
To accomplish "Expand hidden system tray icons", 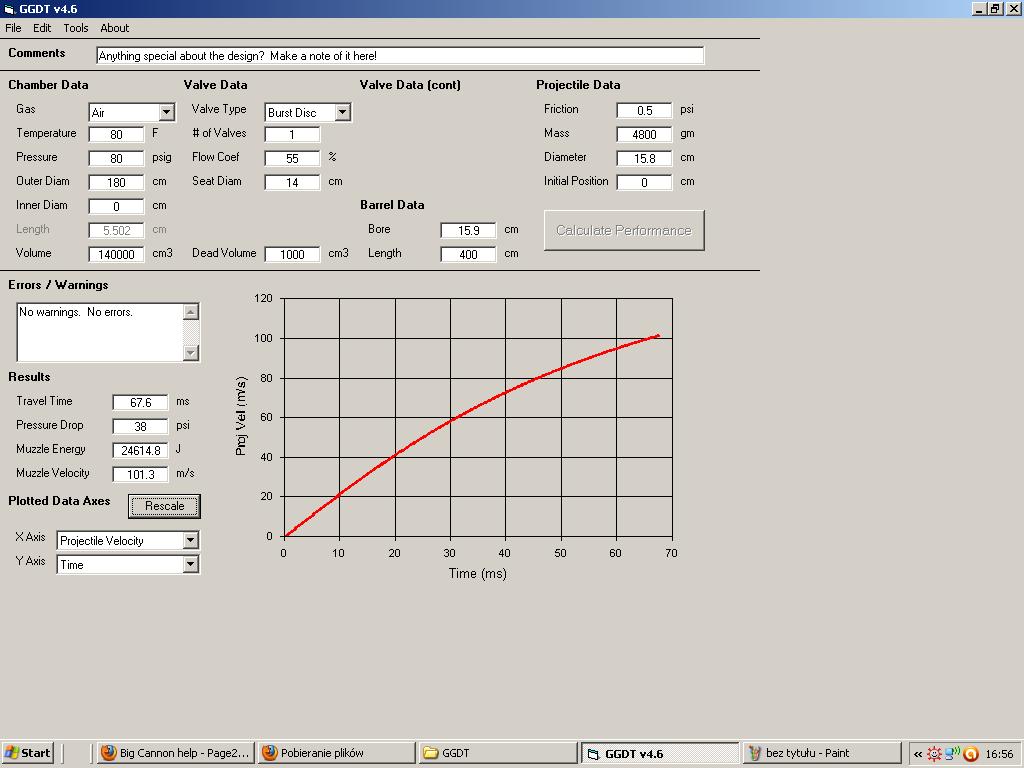I will (917, 754).
